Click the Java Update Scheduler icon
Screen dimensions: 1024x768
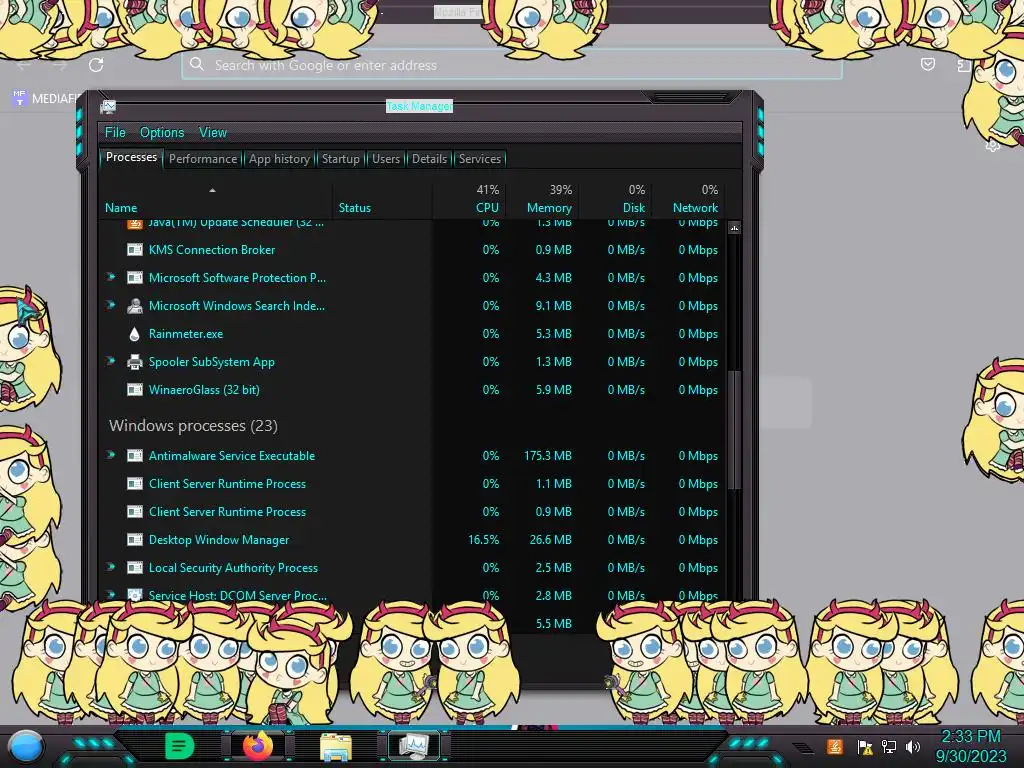(135, 225)
